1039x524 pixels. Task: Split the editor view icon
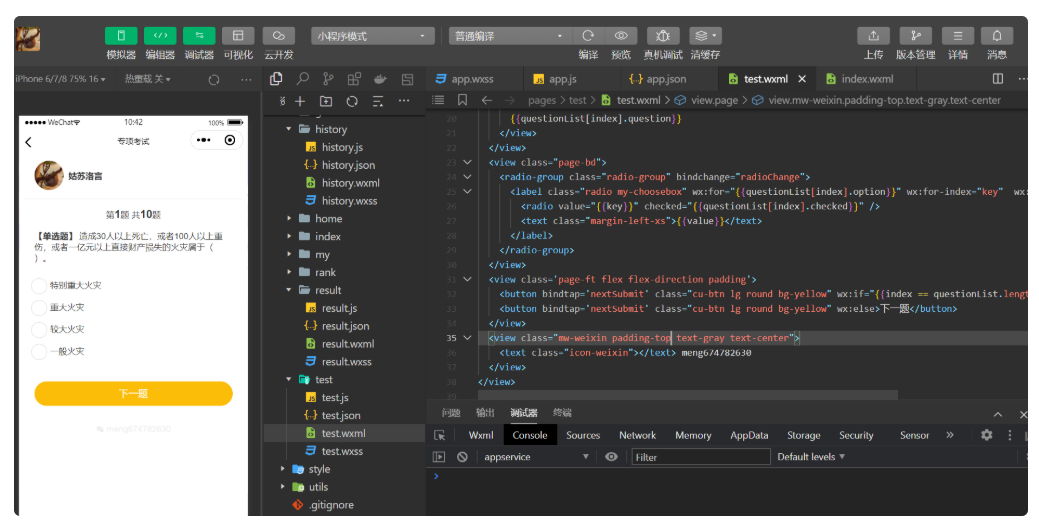(x=998, y=79)
